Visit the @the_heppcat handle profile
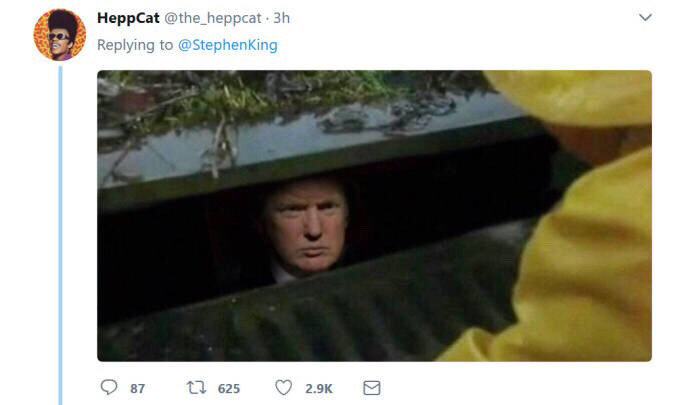The height and width of the screenshot is (405, 690). coord(213,18)
